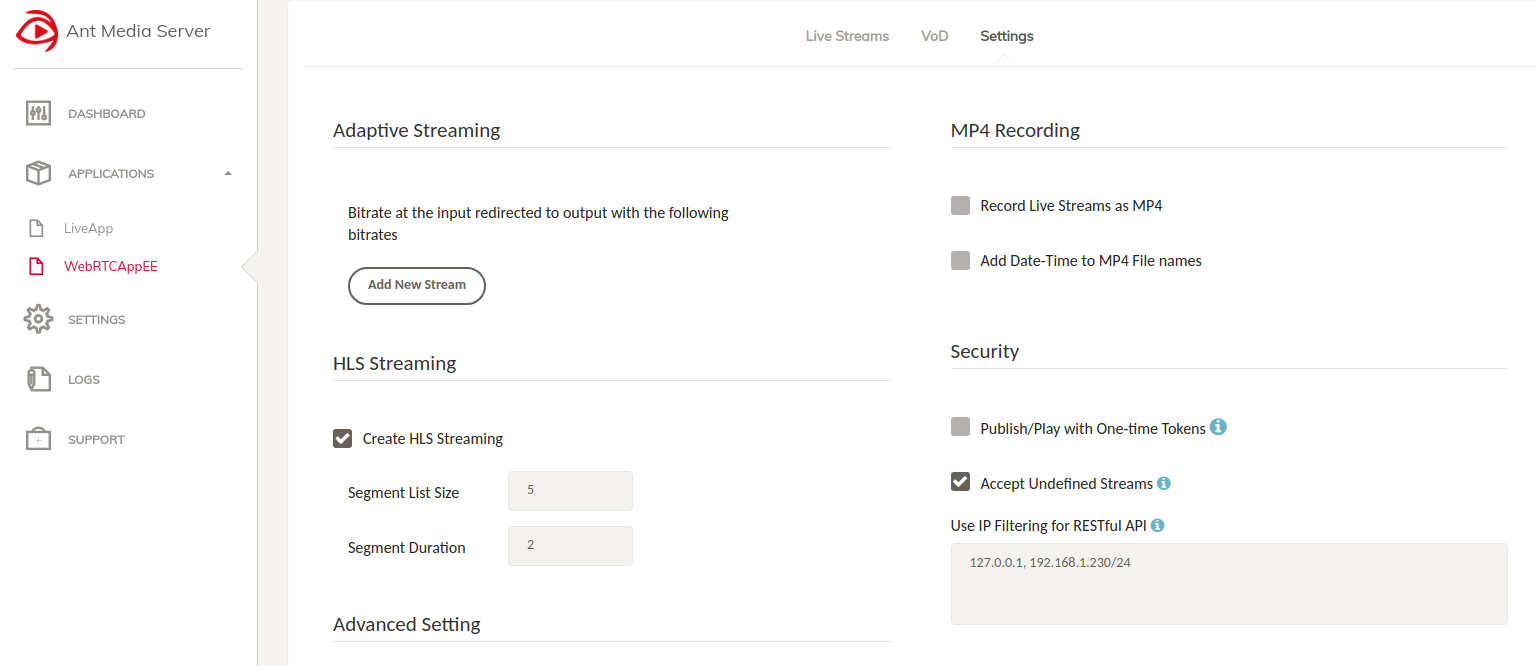Click the Ant Media Server logo icon
This screenshot has height=666, width=1536.
click(37, 31)
